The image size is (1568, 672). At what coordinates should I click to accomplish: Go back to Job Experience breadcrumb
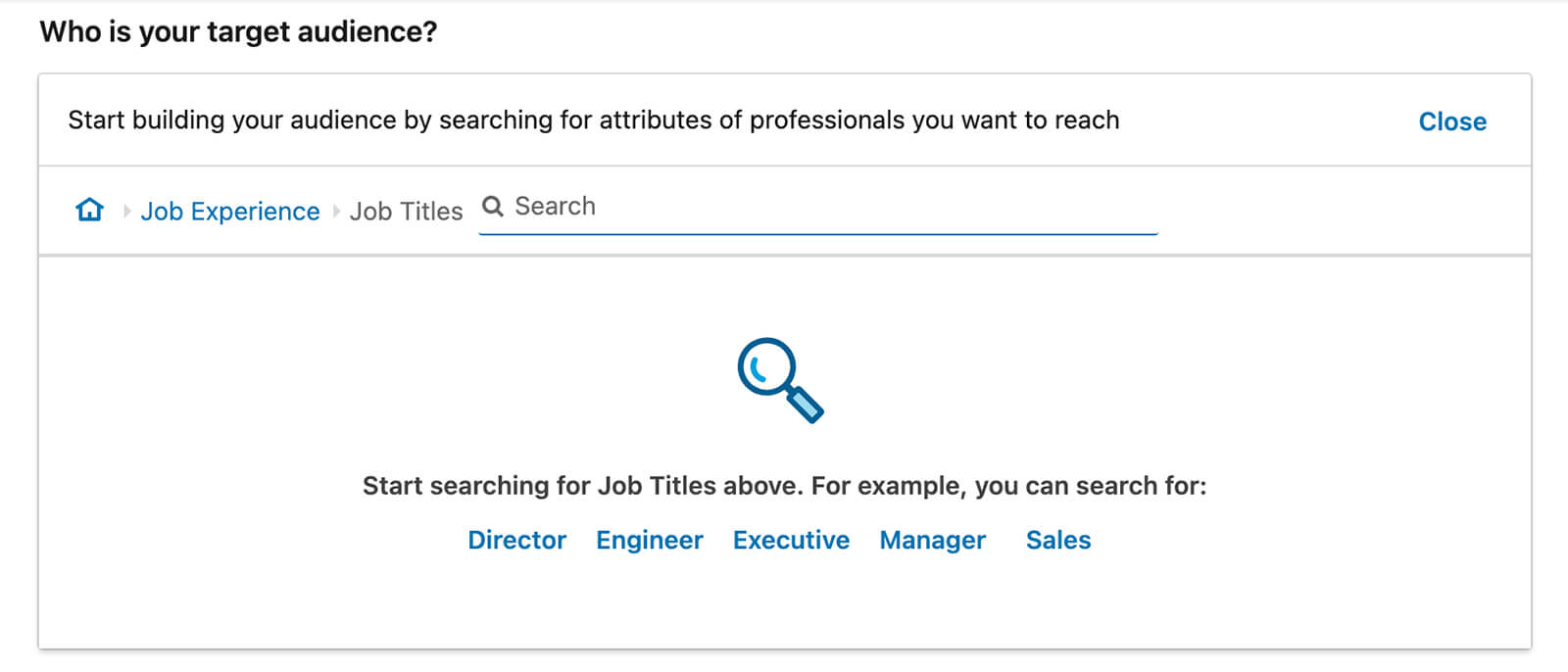click(x=230, y=211)
